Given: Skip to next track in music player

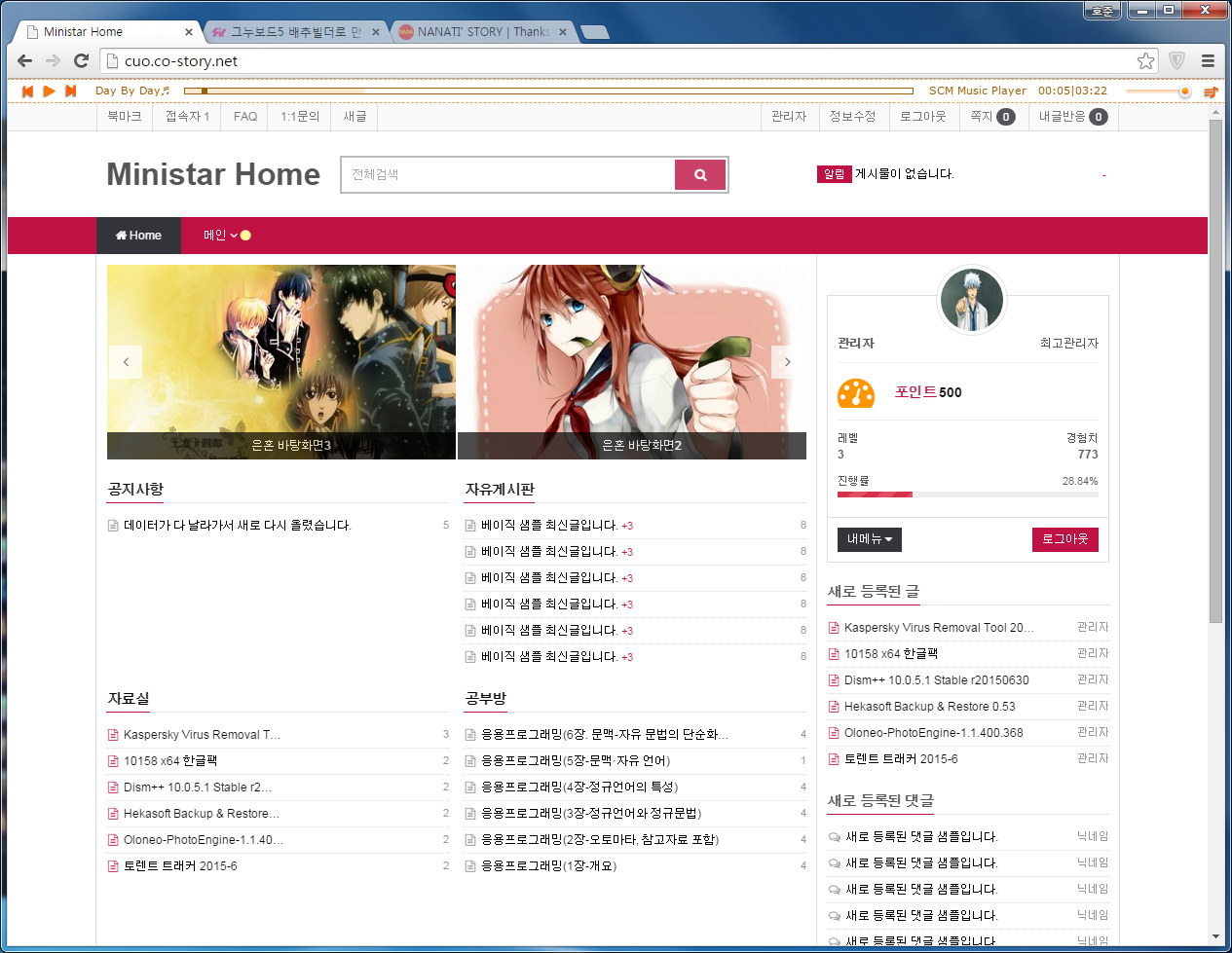Looking at the screenshot, I should click(x=70, y=91).
